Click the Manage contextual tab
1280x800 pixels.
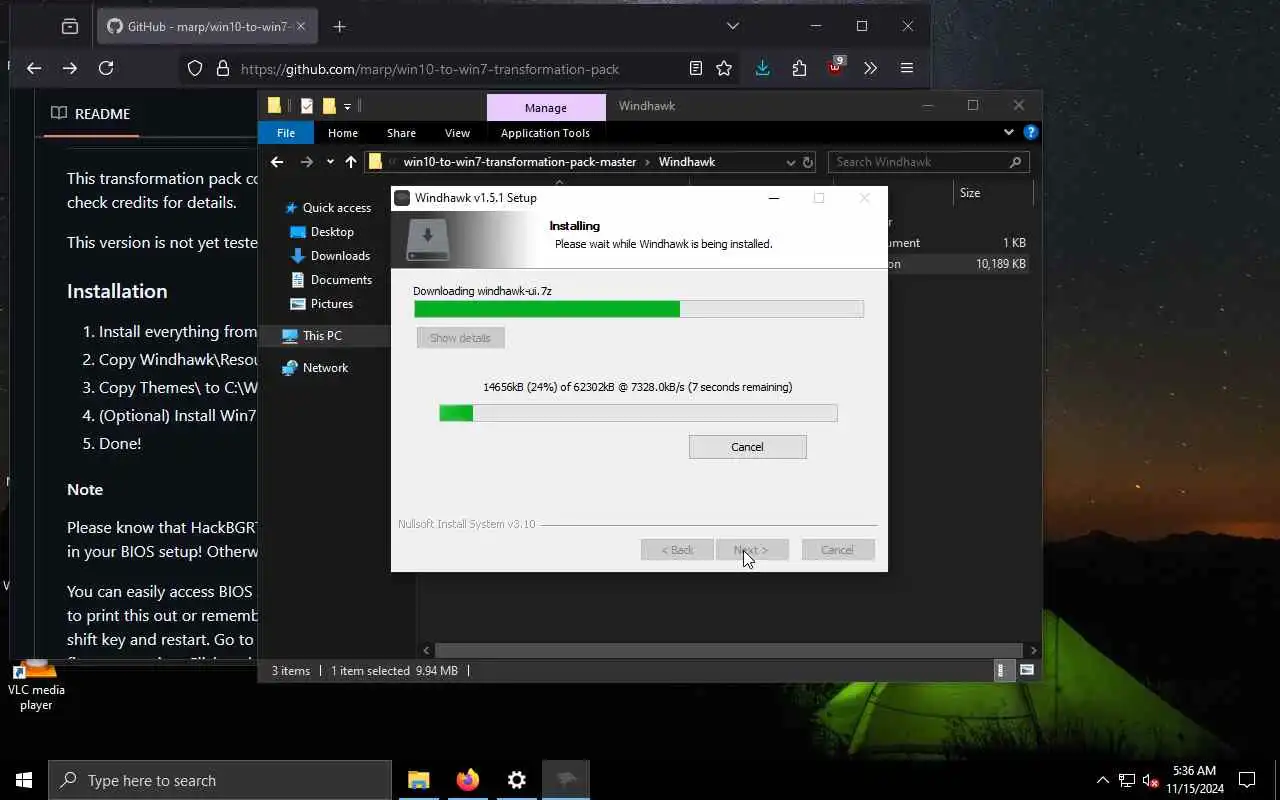click(546, 107)
